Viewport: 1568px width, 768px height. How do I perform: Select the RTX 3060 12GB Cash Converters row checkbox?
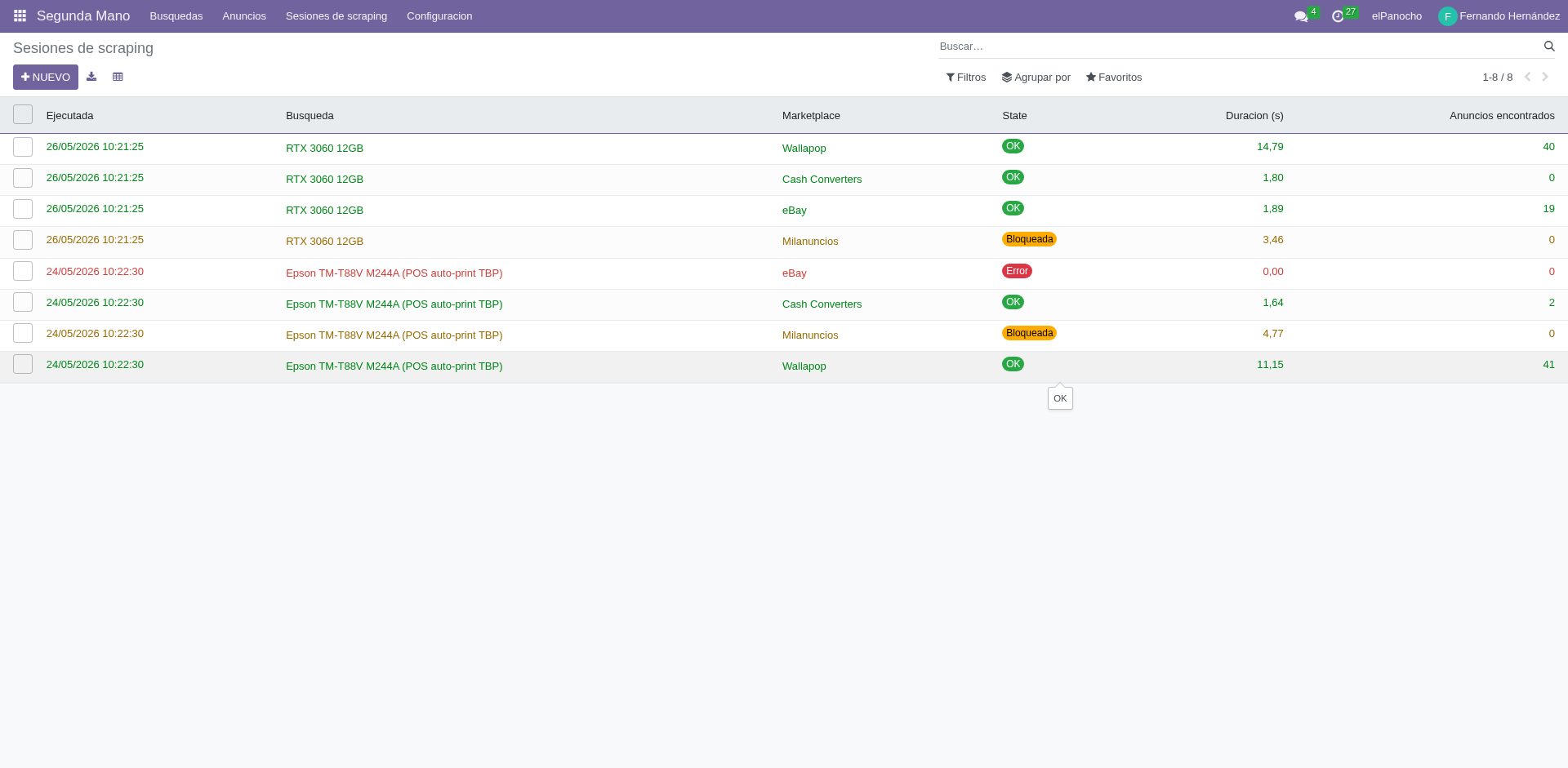(x=23, y=178)
